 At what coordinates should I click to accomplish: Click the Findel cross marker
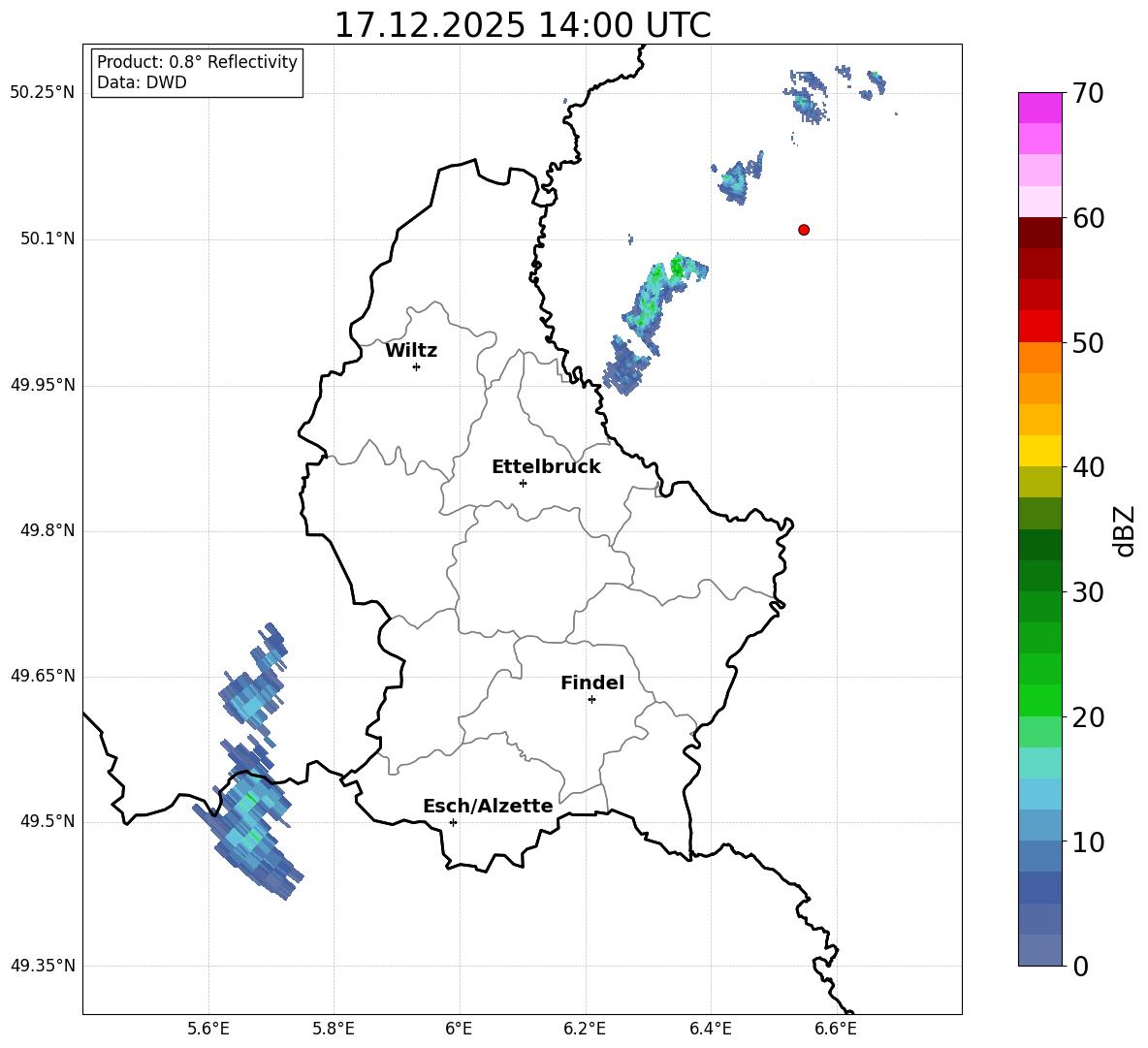591,700
